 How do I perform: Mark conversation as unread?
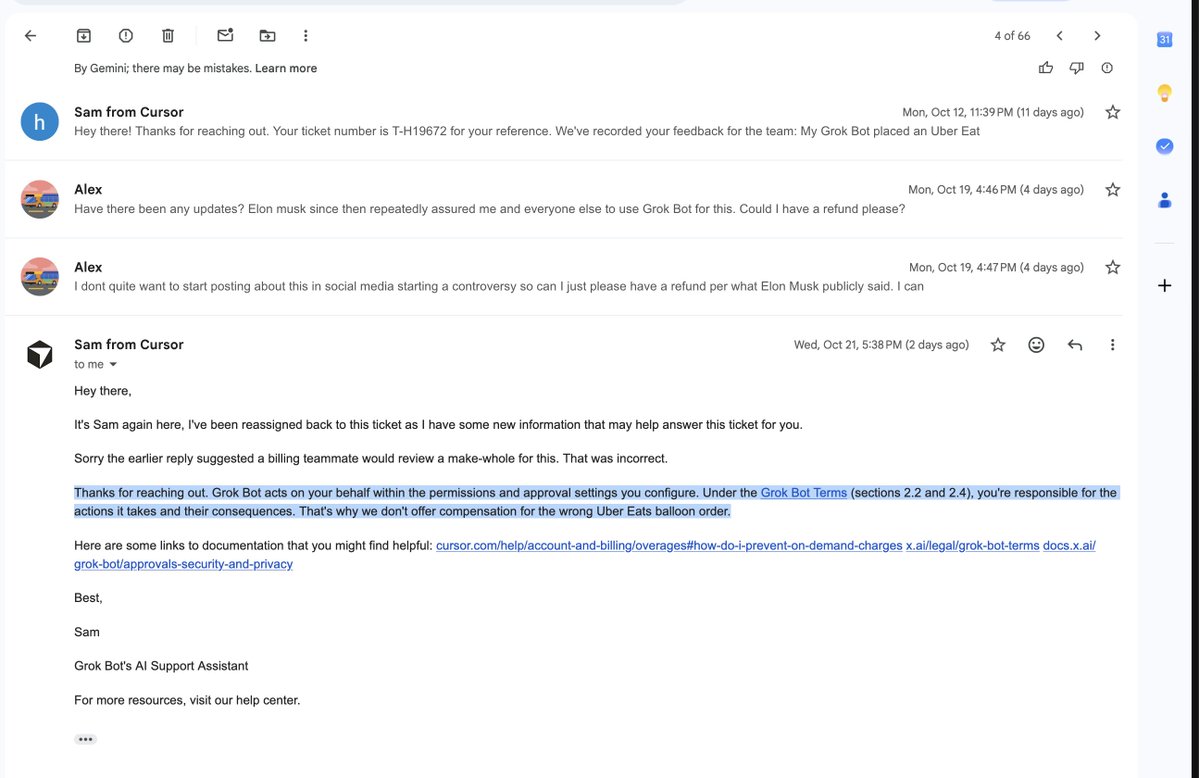(x=225, y=35)
